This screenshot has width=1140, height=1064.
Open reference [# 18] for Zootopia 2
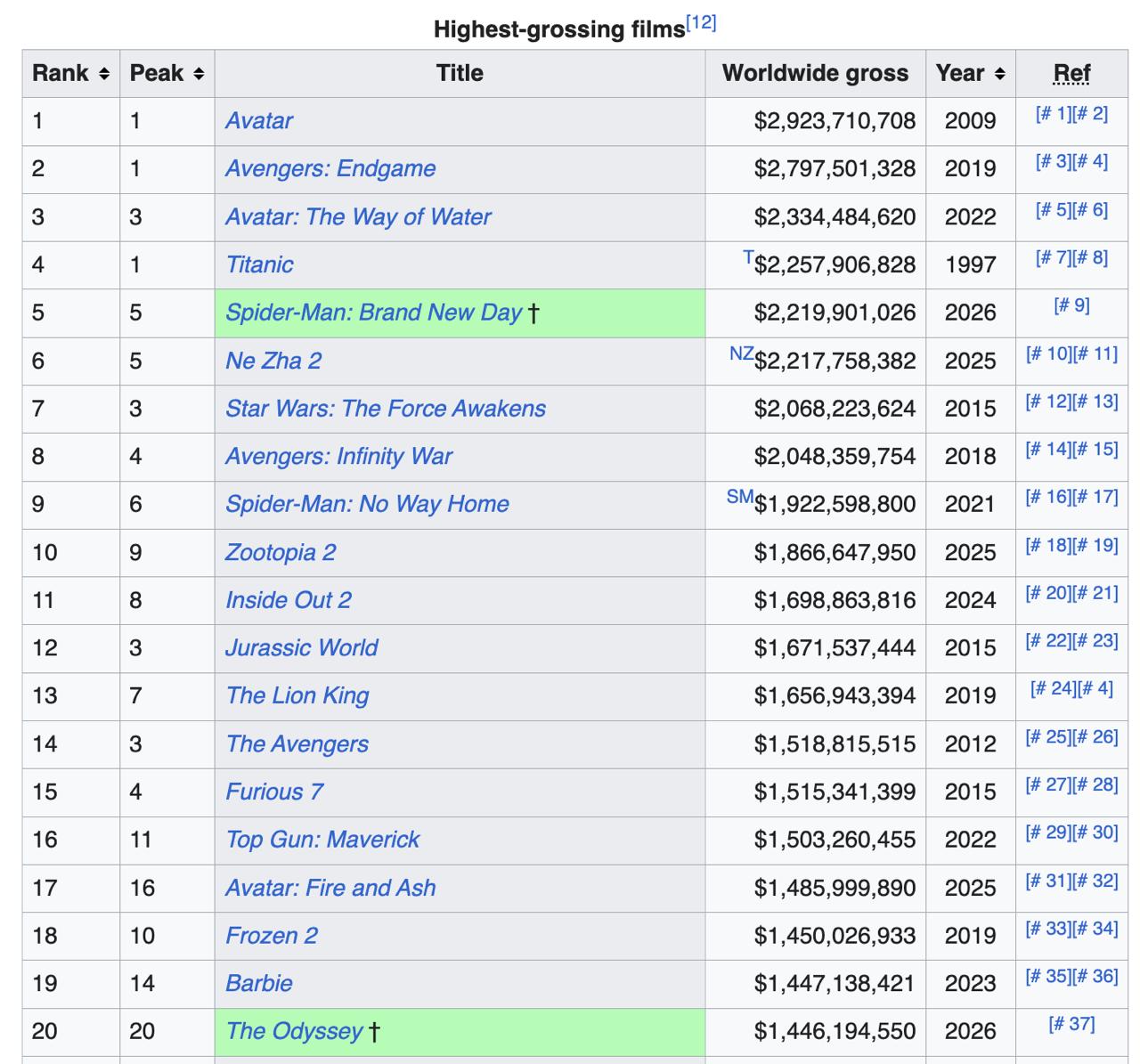[1049, 546]
